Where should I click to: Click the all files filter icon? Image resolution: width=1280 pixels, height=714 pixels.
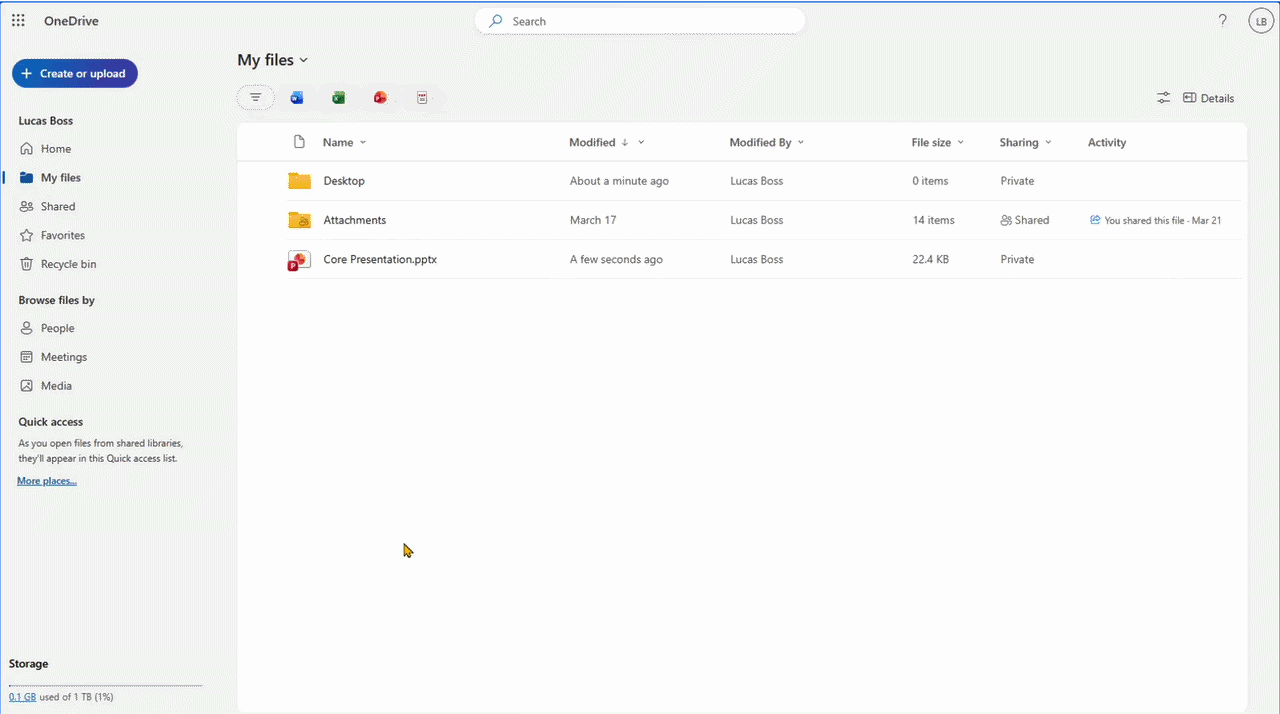point(256,97)
